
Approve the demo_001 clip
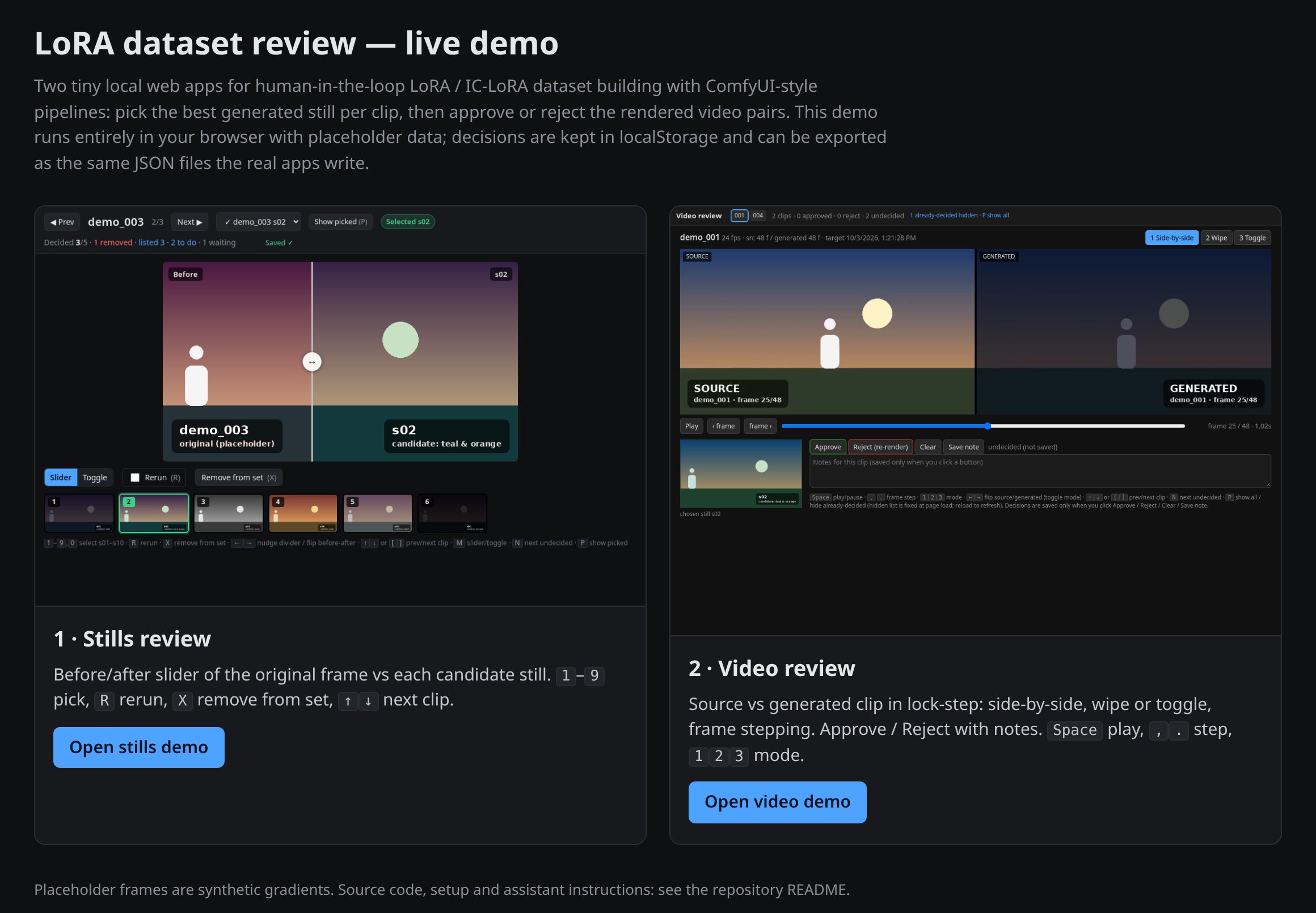[x=828, y=447]
